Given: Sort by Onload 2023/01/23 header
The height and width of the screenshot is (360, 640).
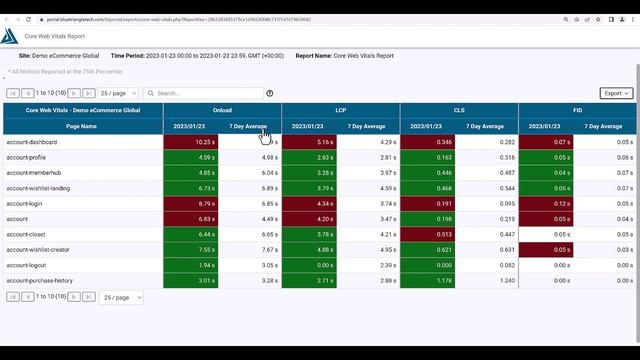Looking at the screenshot, I should click(189, 127).
